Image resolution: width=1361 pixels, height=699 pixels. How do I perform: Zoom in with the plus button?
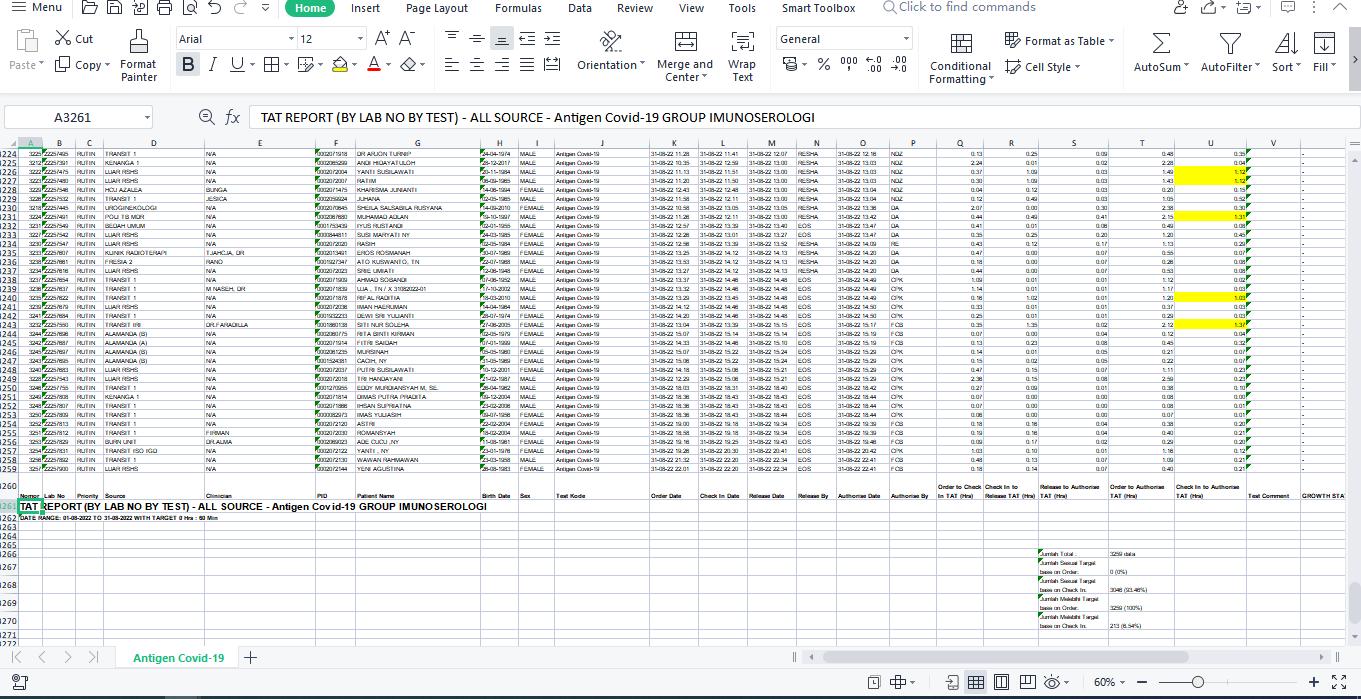(x=1313, y=682)
